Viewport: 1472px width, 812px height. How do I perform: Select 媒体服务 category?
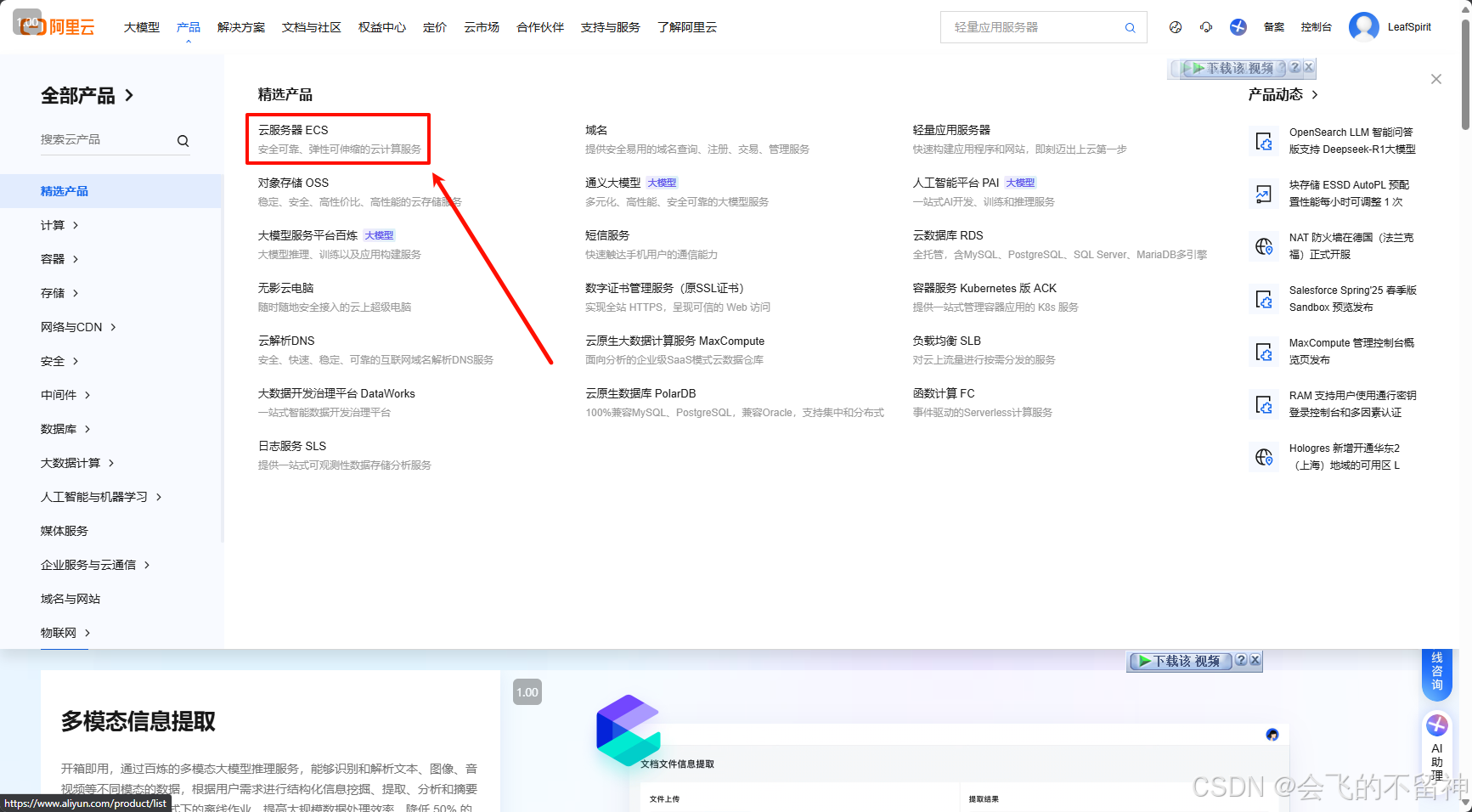click(65, 531)
